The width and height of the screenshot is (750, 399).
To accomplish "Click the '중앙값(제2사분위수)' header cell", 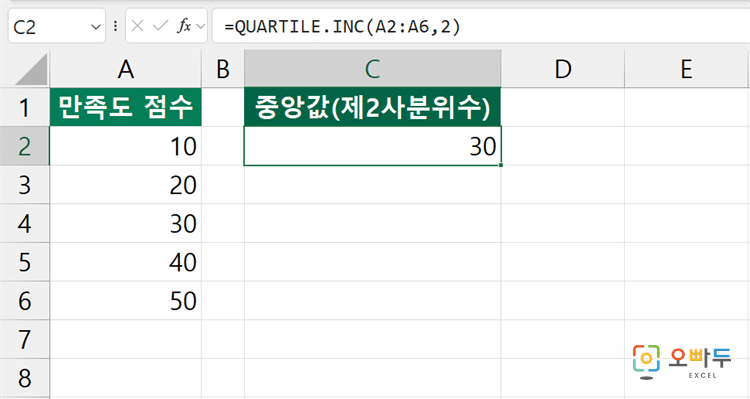I will tap(373, 107).
